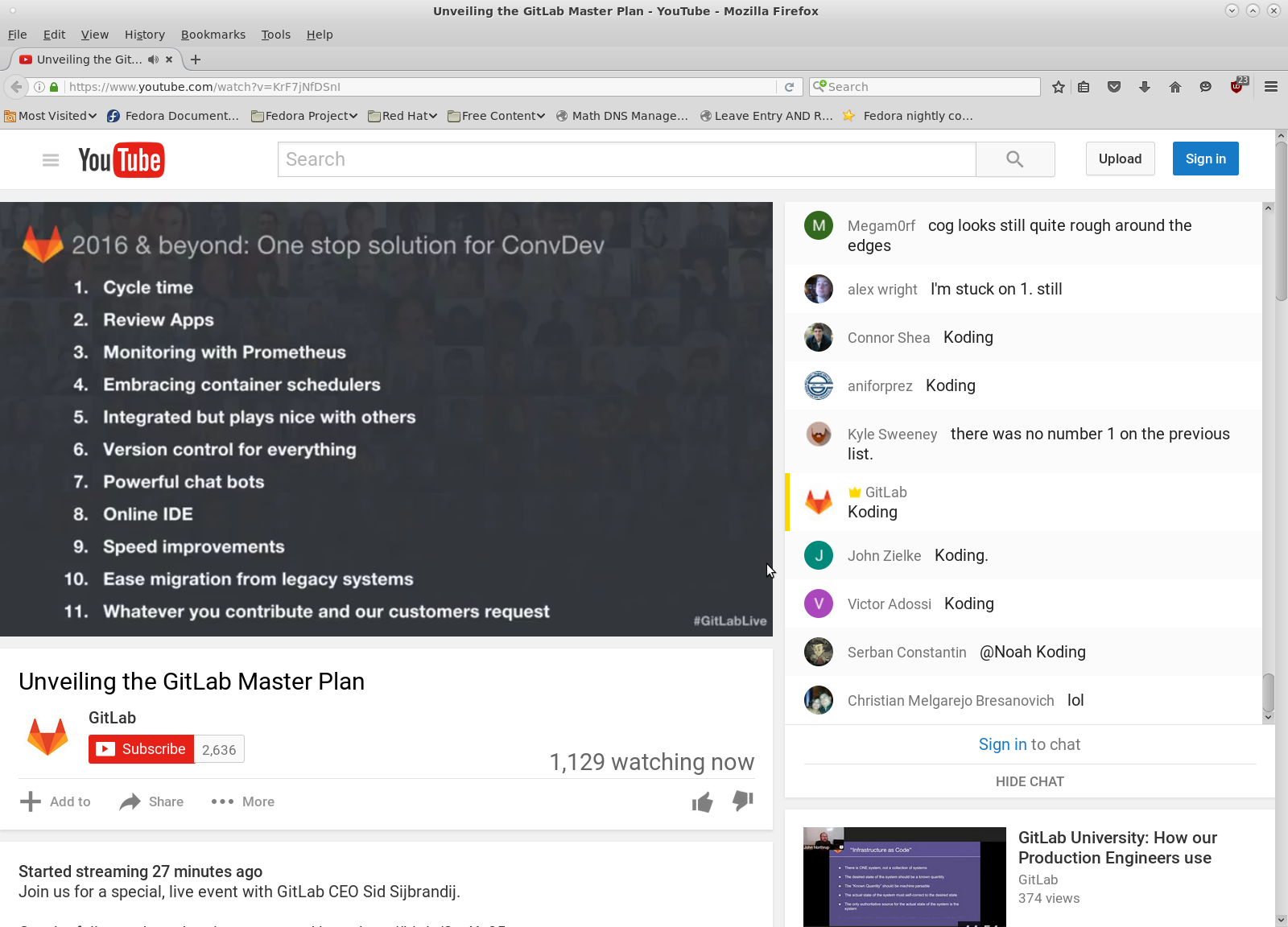This screenshot has height=927, width=1288.
Task: Show bookmarks list icon in Firefox toolbar
Action: [x=1084, y=87]
